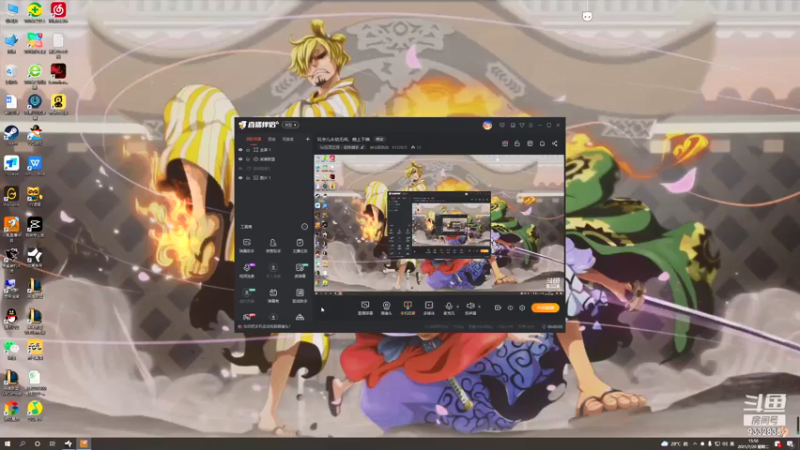800x450 pixels.
Task: Open the user avatar profile menu
Action: click(487, 125)
